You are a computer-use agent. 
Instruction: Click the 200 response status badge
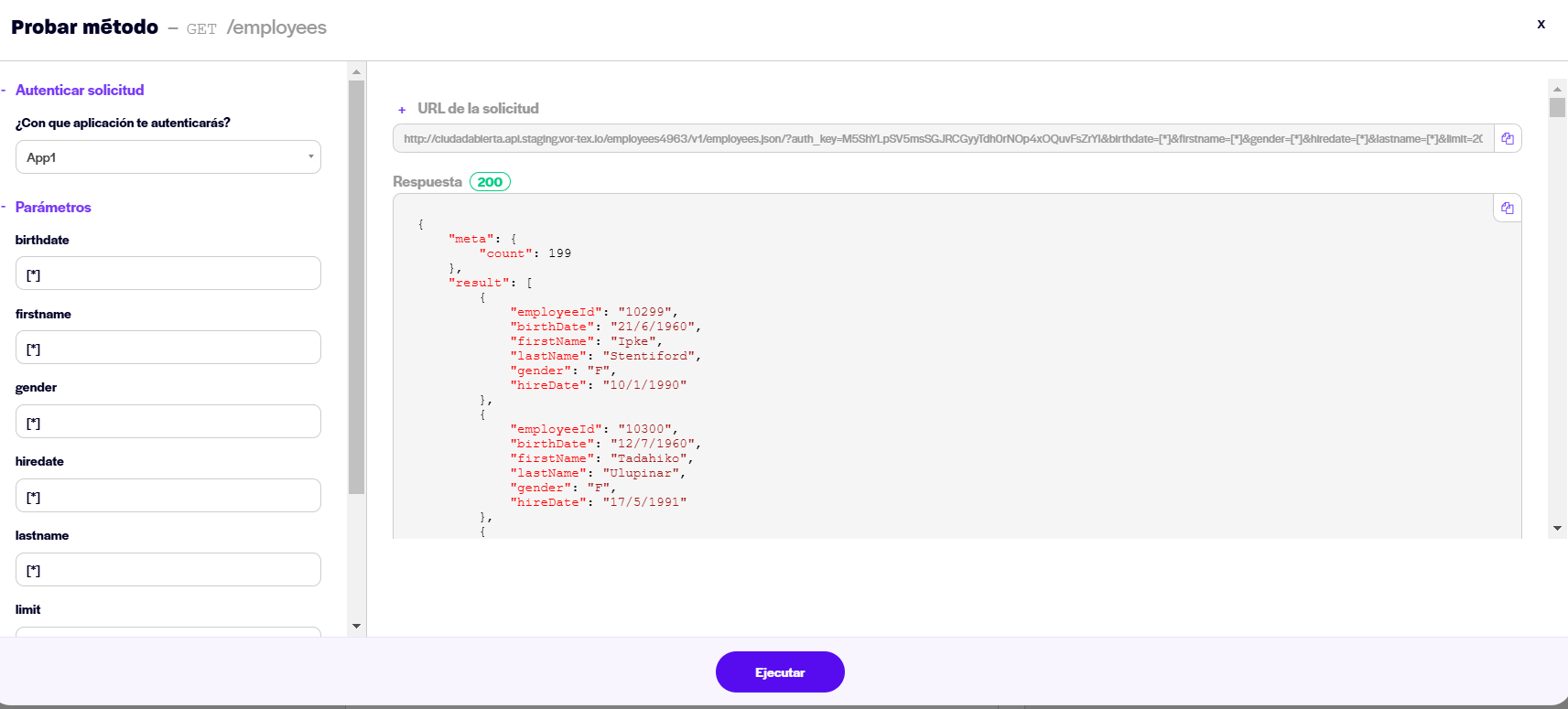point(490,182)
